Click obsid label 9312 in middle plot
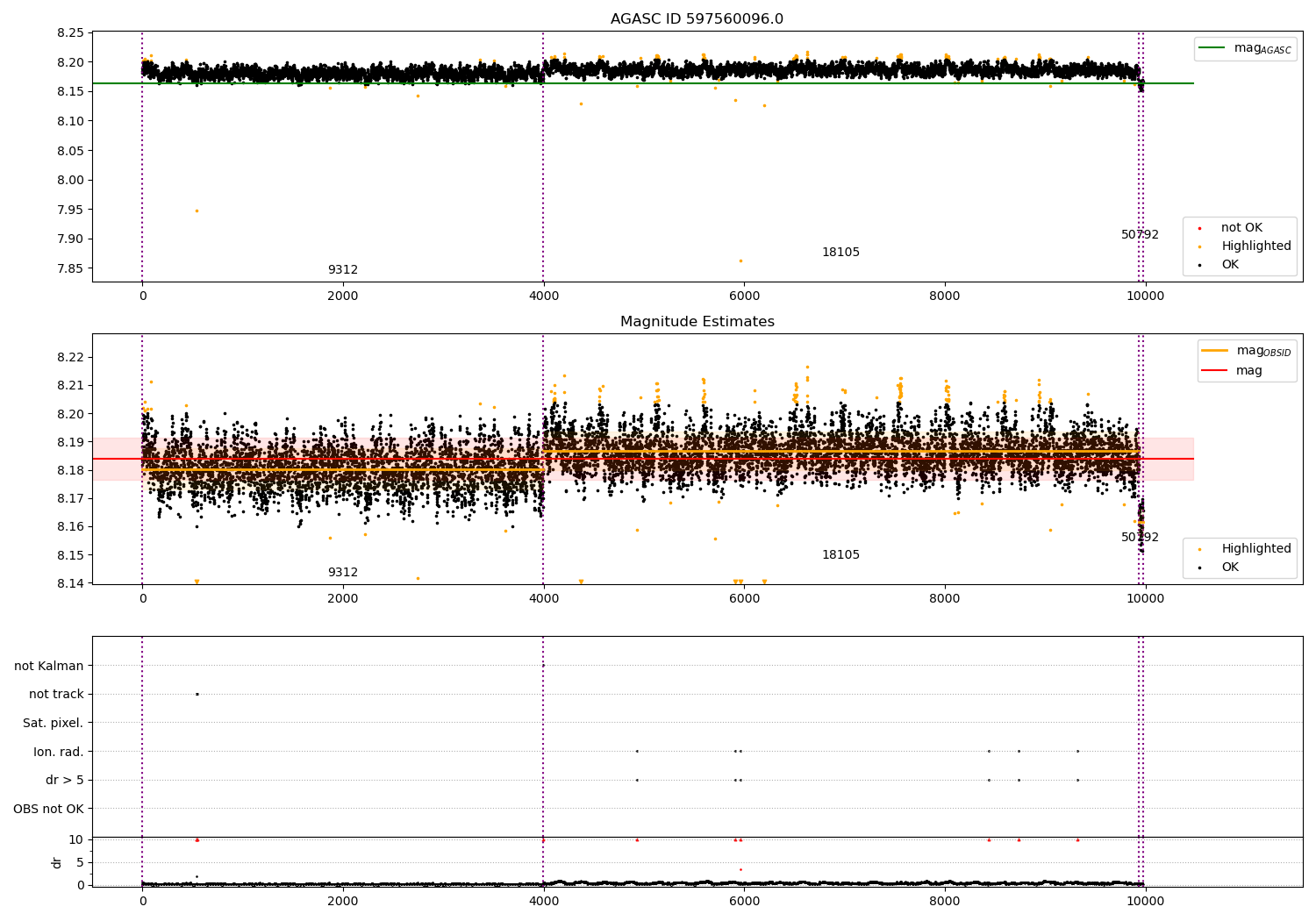Viewport: 1316px width, 921px height. point(343,573)
